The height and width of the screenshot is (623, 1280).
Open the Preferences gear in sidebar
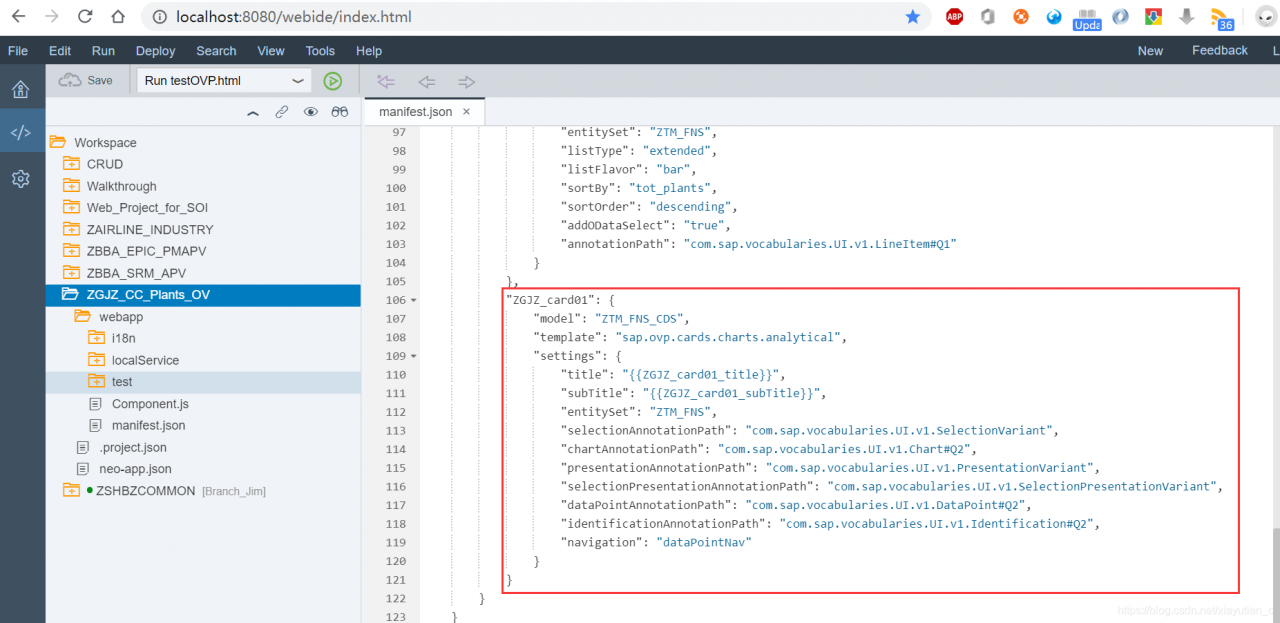(x=20, y=179)
